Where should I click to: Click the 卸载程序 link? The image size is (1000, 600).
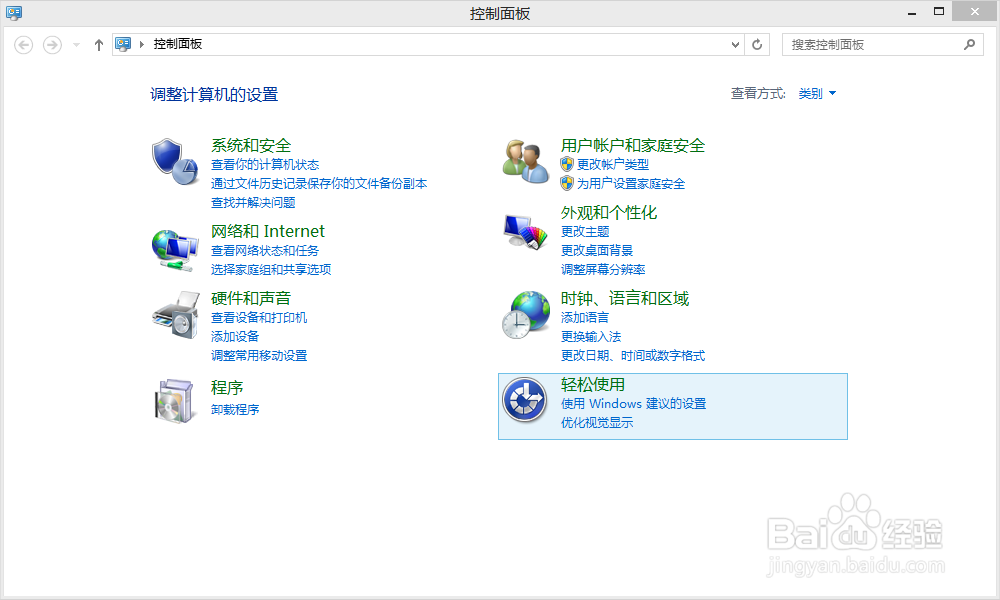(235, 410)
